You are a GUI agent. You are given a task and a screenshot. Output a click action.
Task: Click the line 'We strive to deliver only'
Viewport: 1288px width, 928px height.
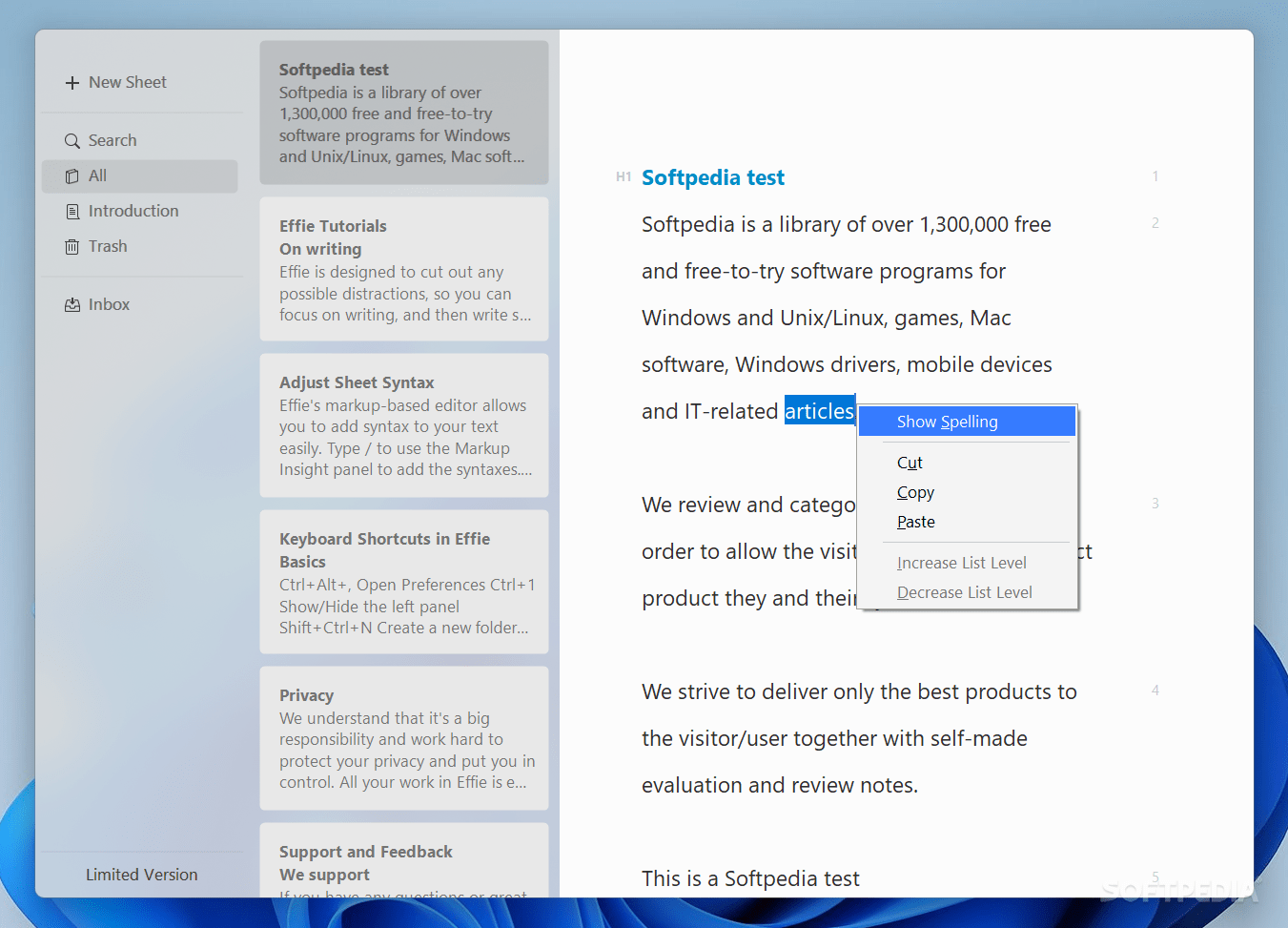point(859,691)
